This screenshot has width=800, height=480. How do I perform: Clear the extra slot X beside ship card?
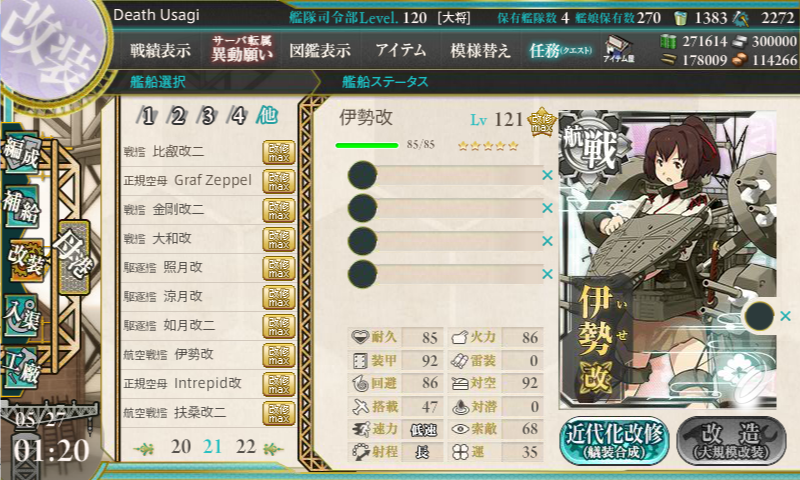(786, 316)
